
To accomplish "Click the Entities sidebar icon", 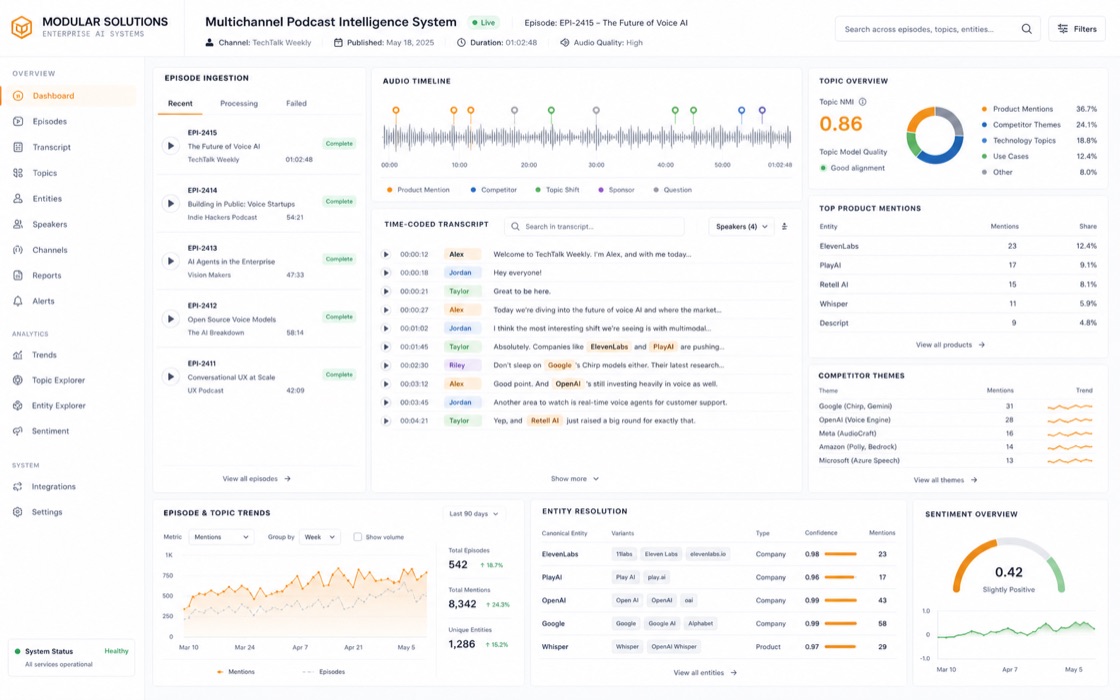I will pos(18,199).
